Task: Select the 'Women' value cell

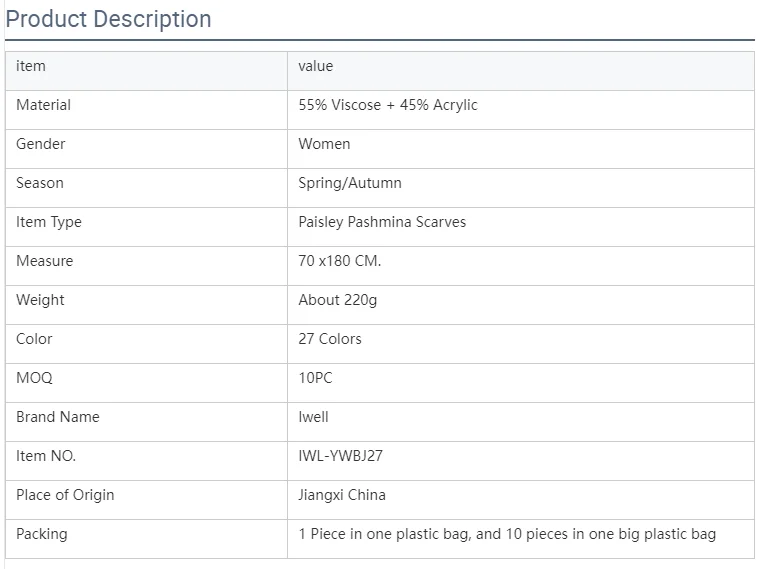Action: click(x=324, y=144)
